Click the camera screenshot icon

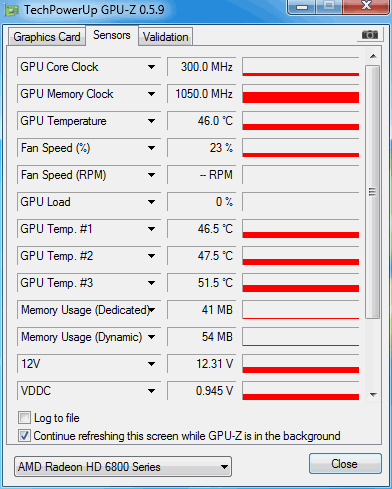[x=370, y=34]
